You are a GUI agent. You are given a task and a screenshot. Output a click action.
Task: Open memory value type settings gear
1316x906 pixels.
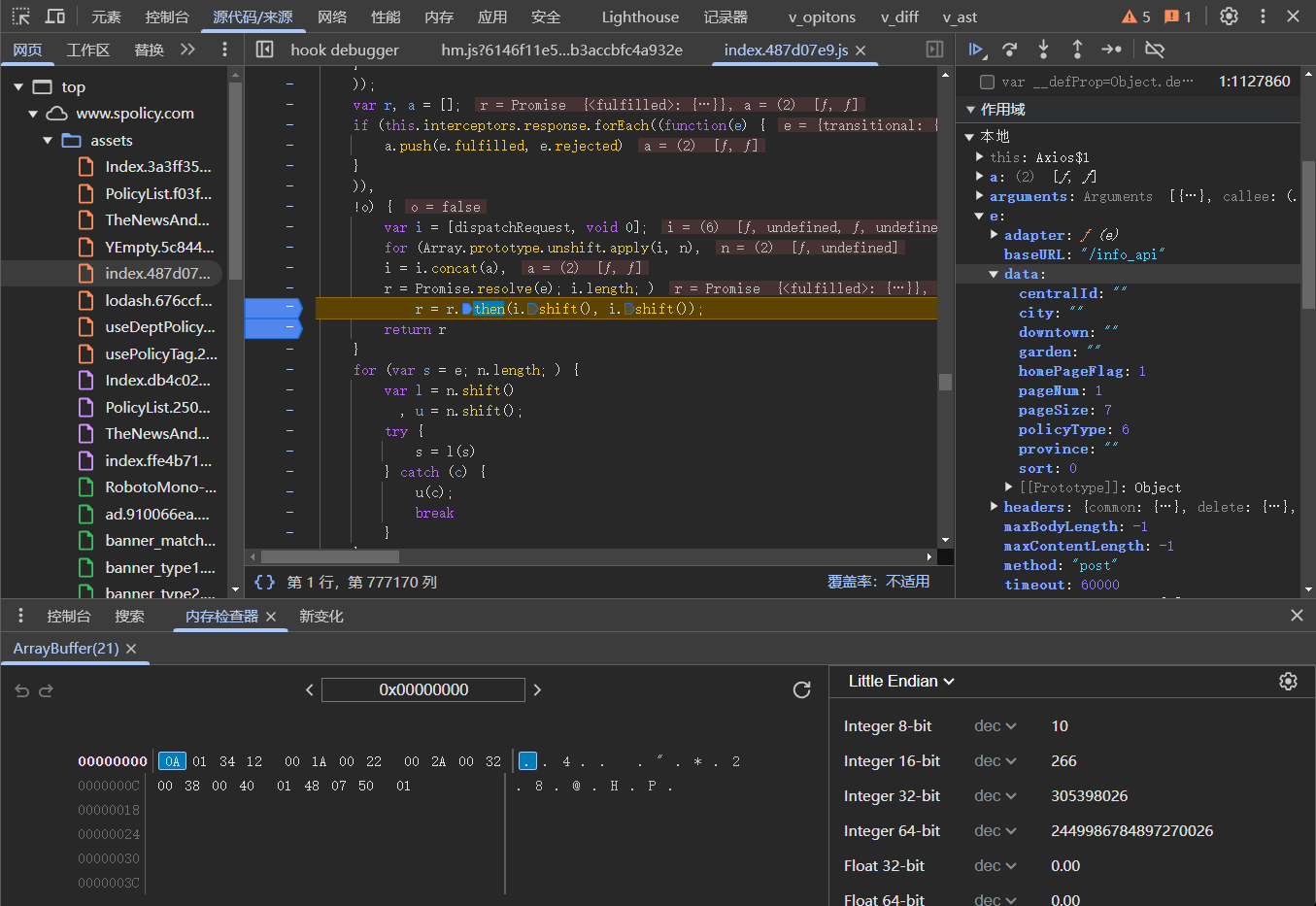coord(1288,682)
